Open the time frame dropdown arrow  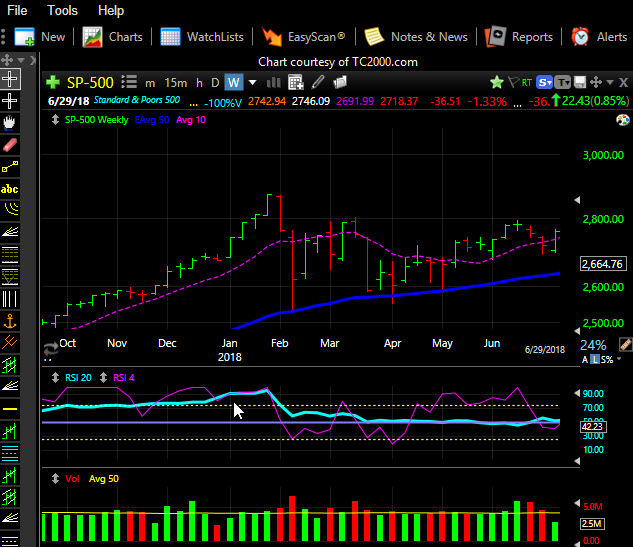[x=252, y=83]
